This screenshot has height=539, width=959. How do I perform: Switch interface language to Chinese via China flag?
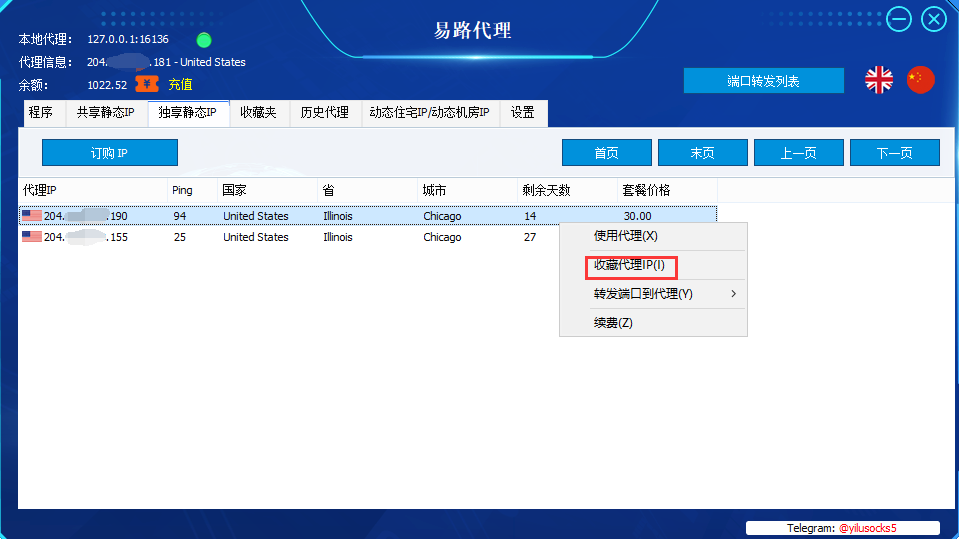pos(920,80)
